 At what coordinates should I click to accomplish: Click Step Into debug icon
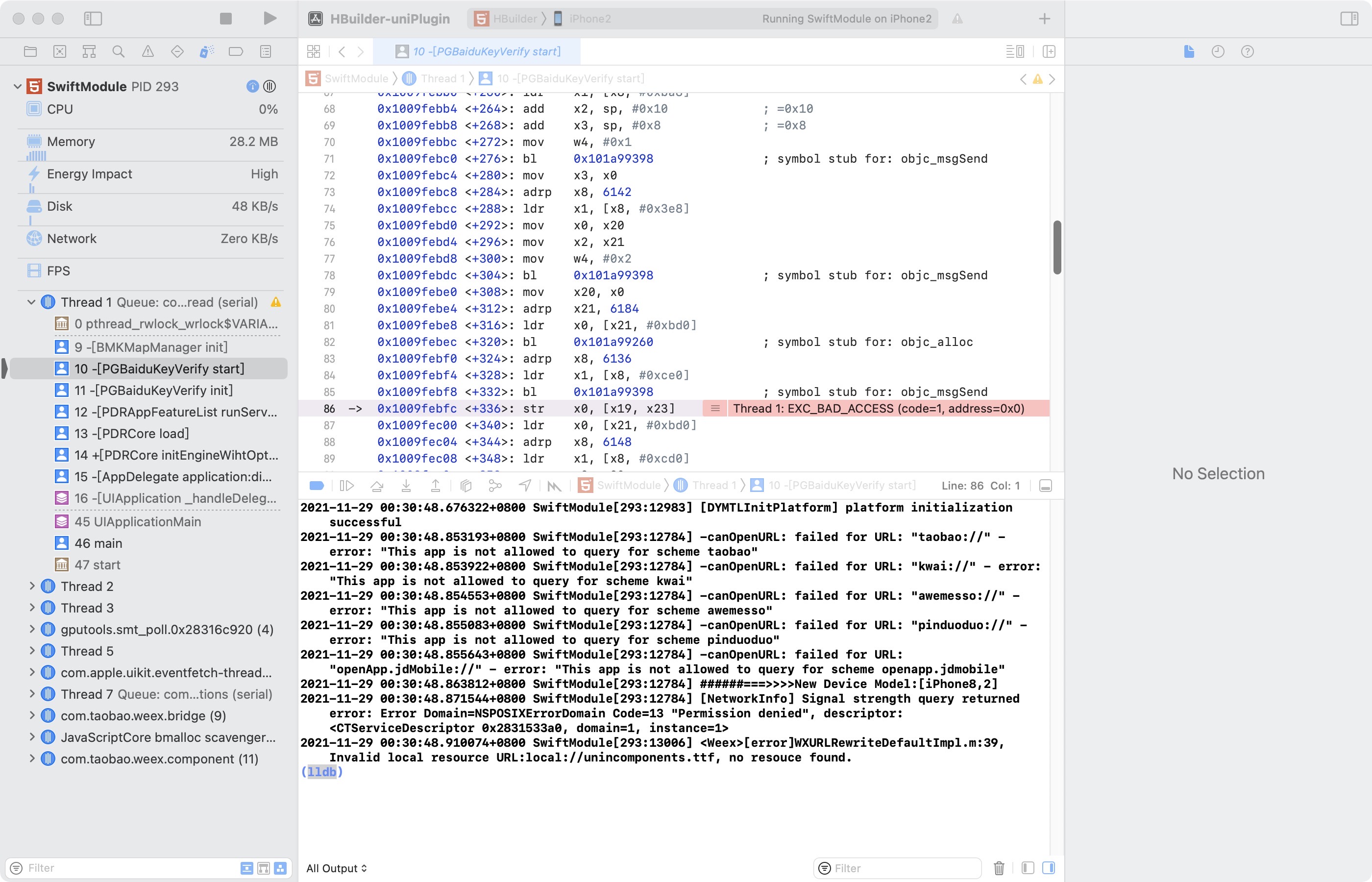pyautogui.click(x=406, y=486)
